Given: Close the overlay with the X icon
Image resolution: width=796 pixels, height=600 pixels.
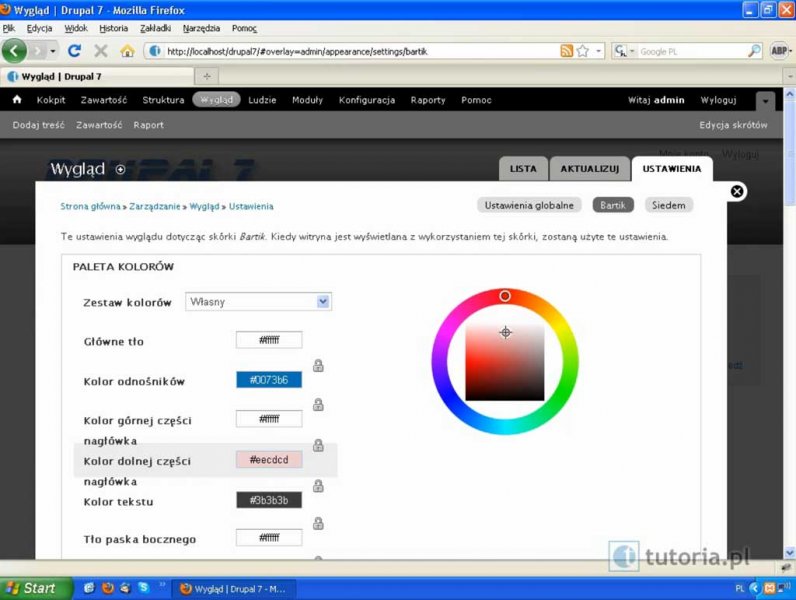Looking at the screenshot, I should [x=737, y=191].
